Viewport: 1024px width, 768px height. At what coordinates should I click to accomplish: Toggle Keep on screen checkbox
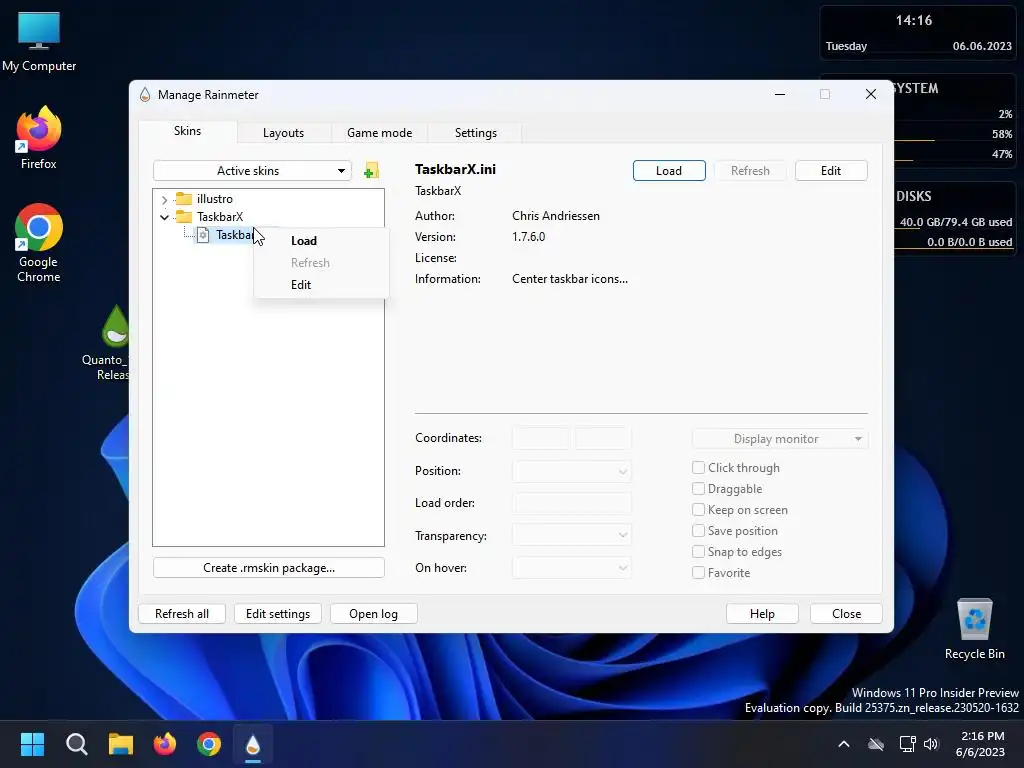pyautogui.click(x=698, y=509)
